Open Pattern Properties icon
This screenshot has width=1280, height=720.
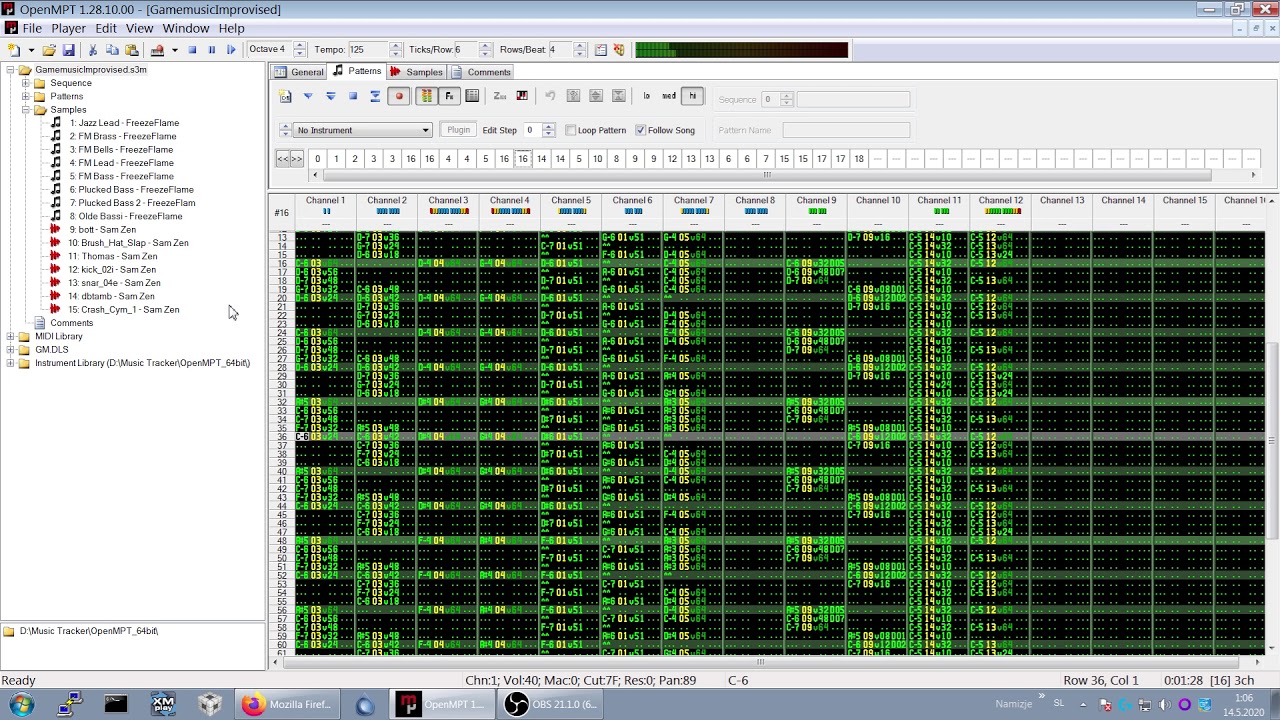click(472, 96)
